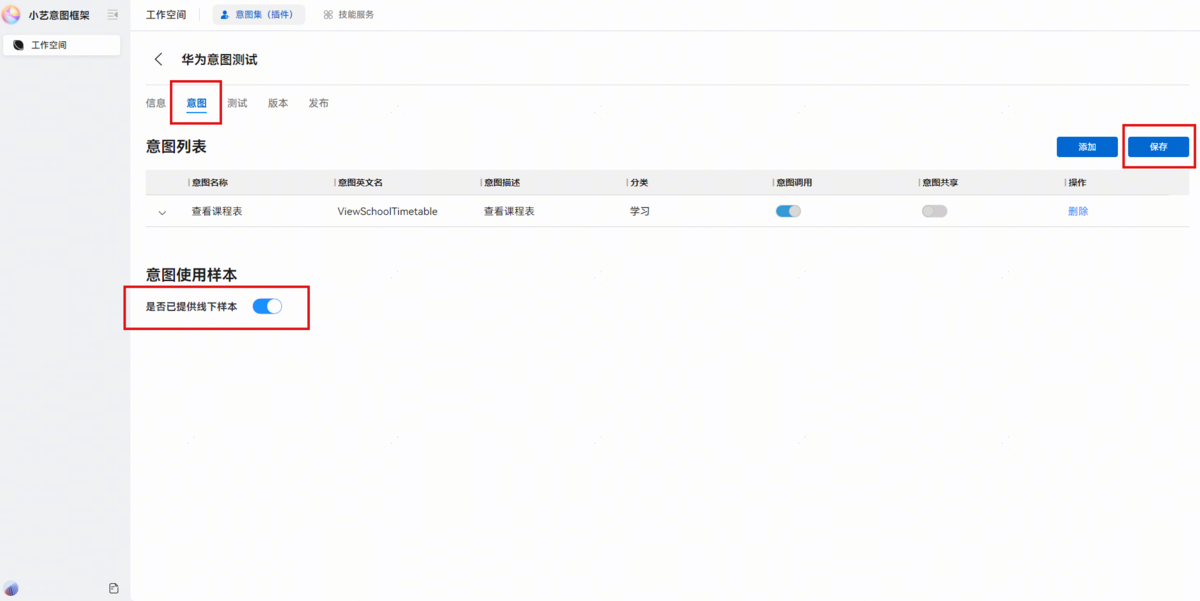Turn off 是否已提供线下样本 switch

tap(267, 306)
